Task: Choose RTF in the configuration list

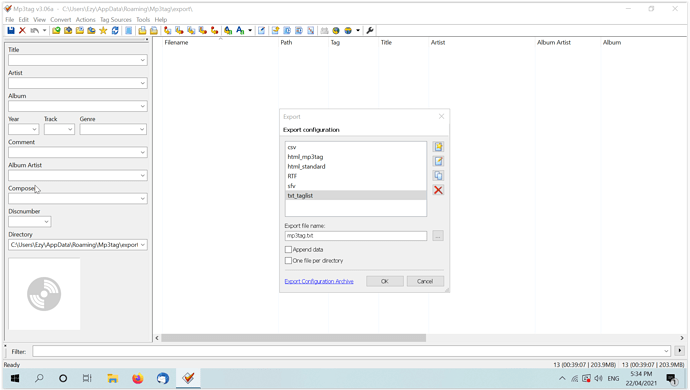Action: [356, 176]
